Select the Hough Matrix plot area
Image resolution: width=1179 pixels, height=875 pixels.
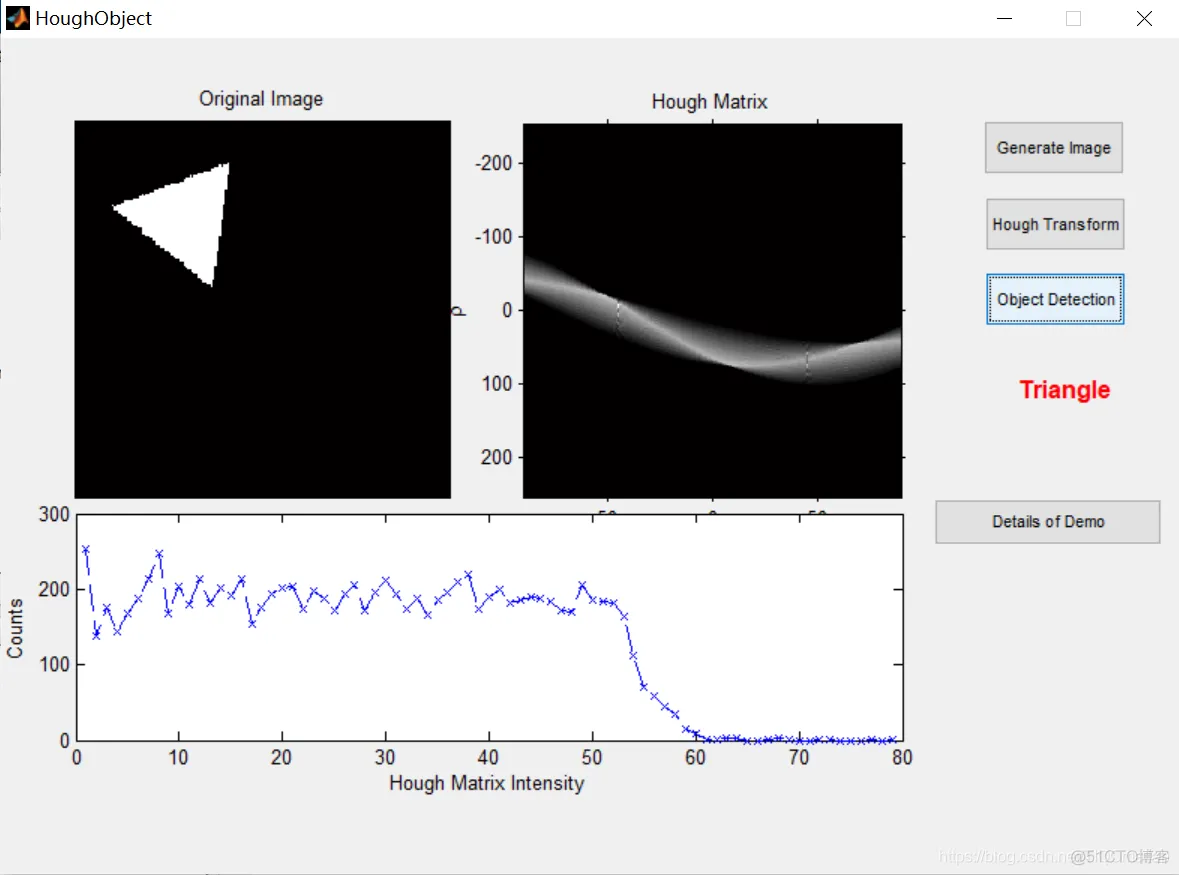[710, 310]
